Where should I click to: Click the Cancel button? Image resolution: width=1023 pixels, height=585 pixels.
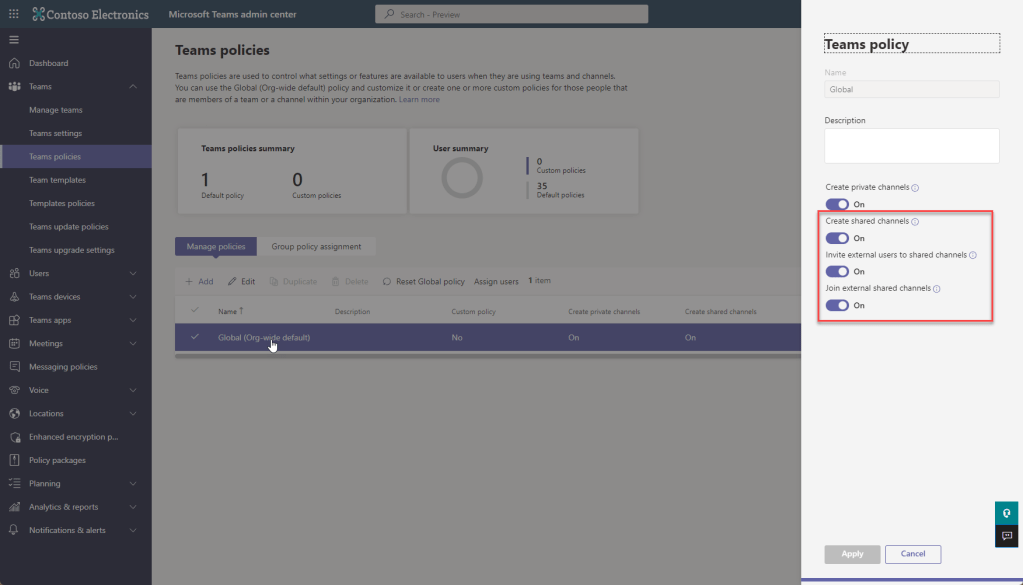912,554
